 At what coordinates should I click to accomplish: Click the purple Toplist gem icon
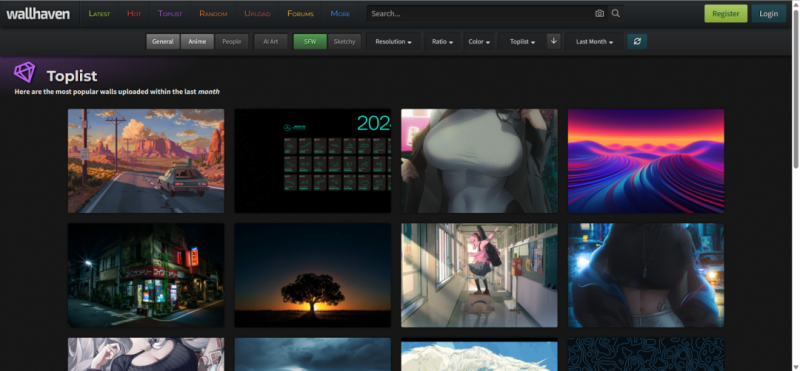pyautogui.click(x=24, y=72)
